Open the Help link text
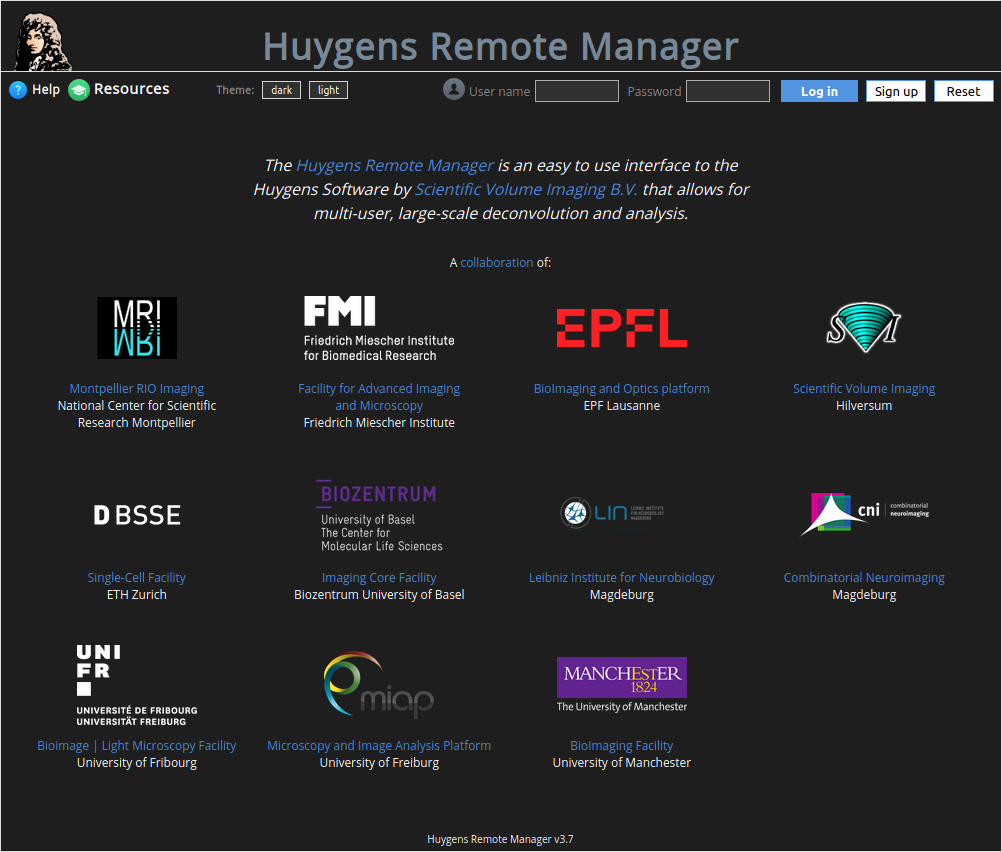This screenshot has height=852, width=1002. (46, 89)
